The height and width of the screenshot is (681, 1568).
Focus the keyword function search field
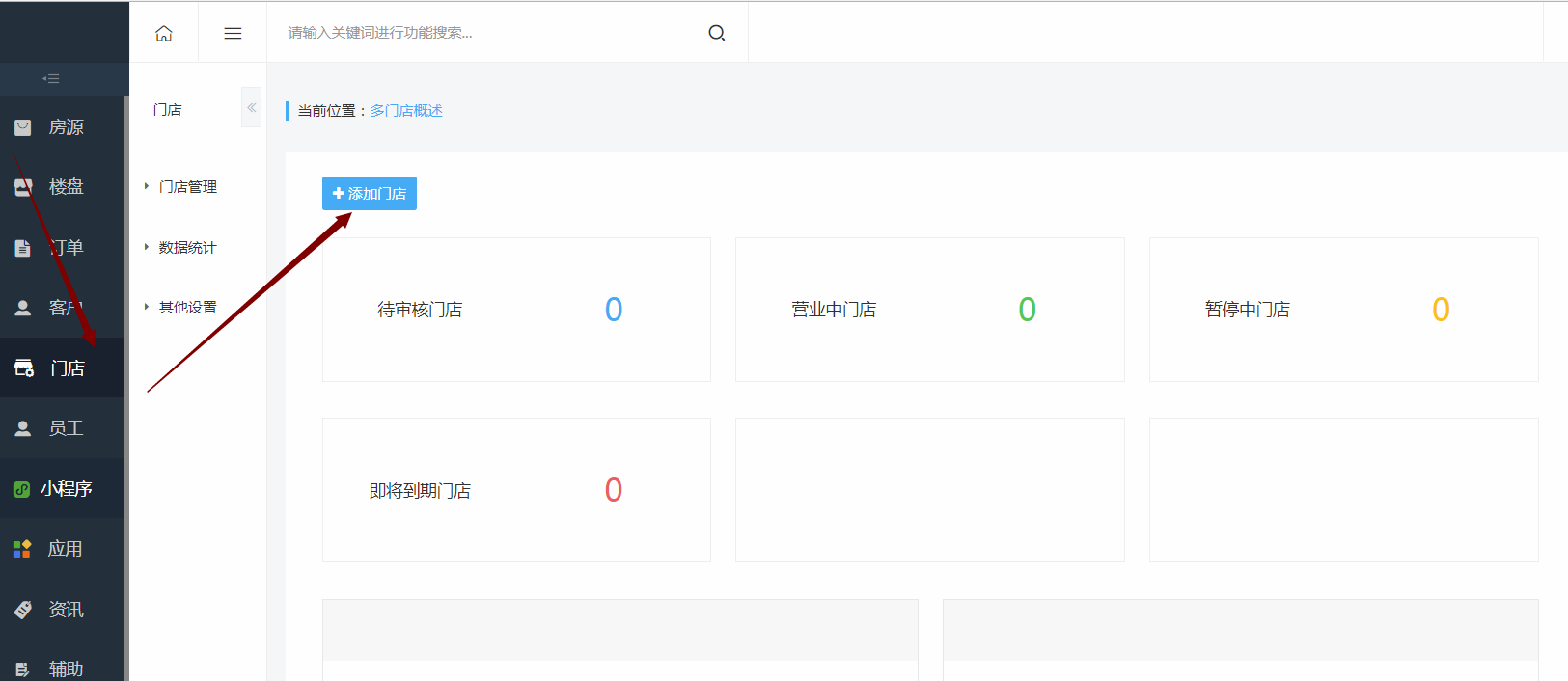pos(492,33)
